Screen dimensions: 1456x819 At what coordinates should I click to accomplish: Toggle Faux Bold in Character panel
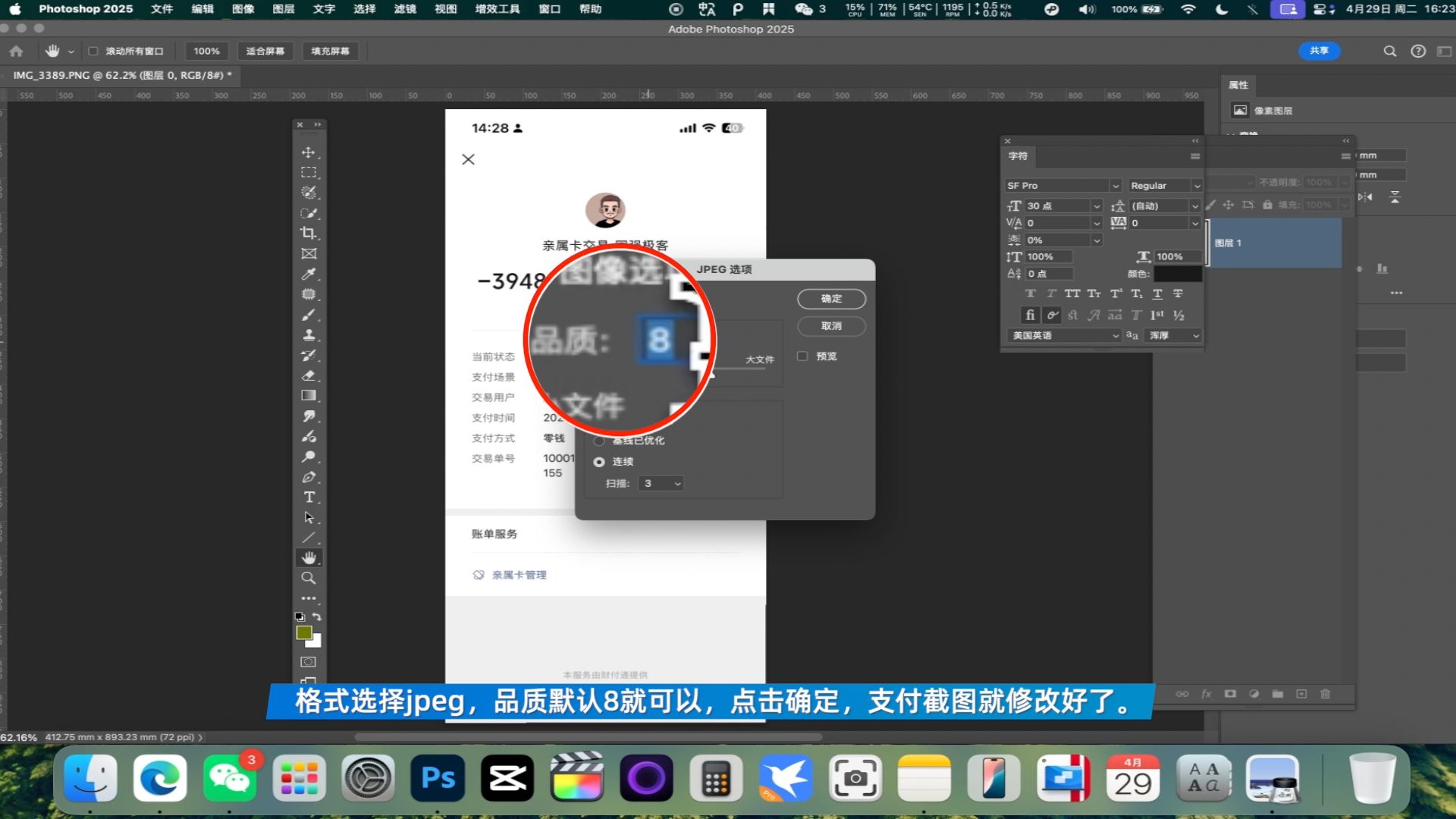click(1030, 293)
